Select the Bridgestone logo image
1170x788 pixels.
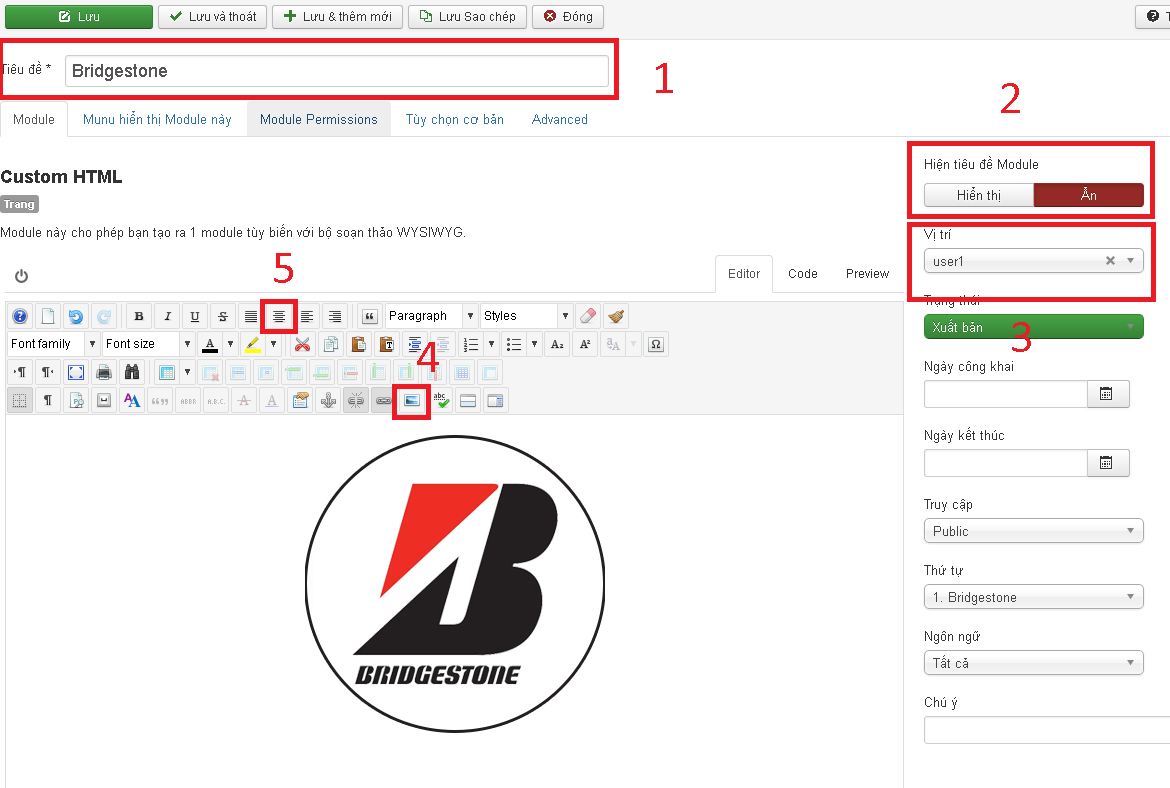click(455, 584)
